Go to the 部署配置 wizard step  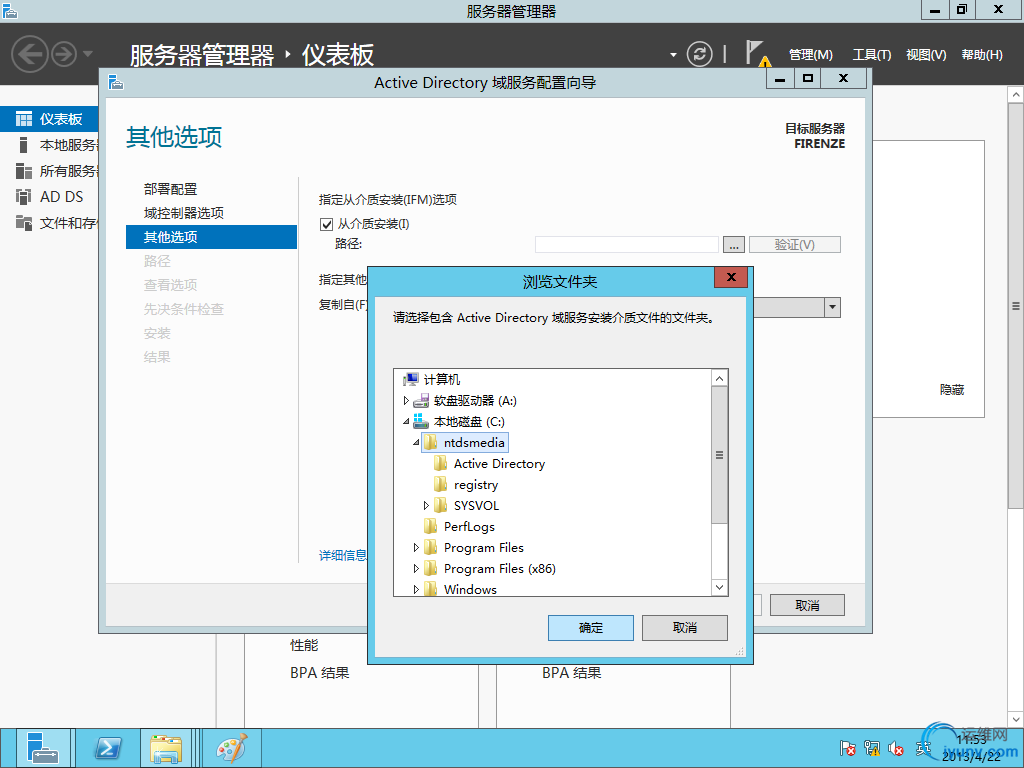(x=170, y=189)
